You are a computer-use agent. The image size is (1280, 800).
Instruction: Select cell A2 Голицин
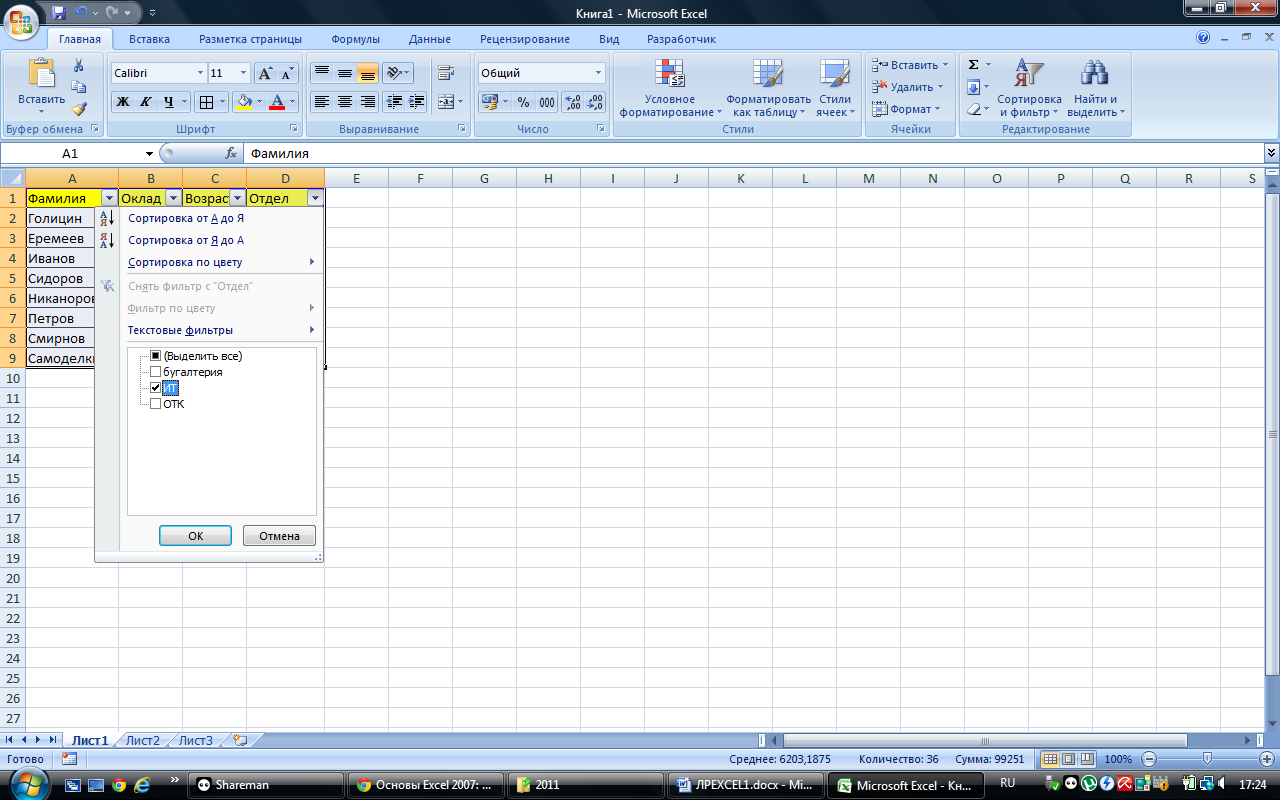pos(61,218)
